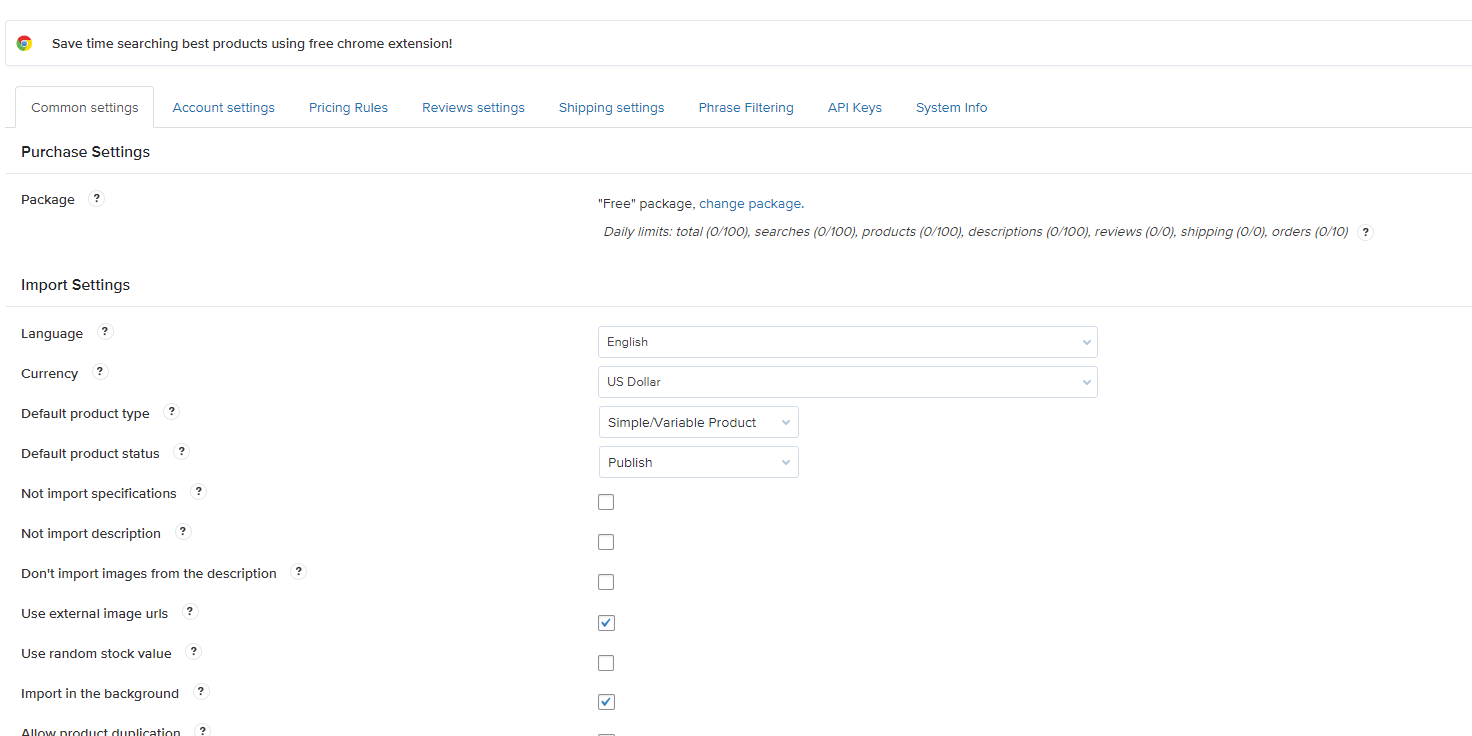Select the Common settings tab

pos(85,108)
